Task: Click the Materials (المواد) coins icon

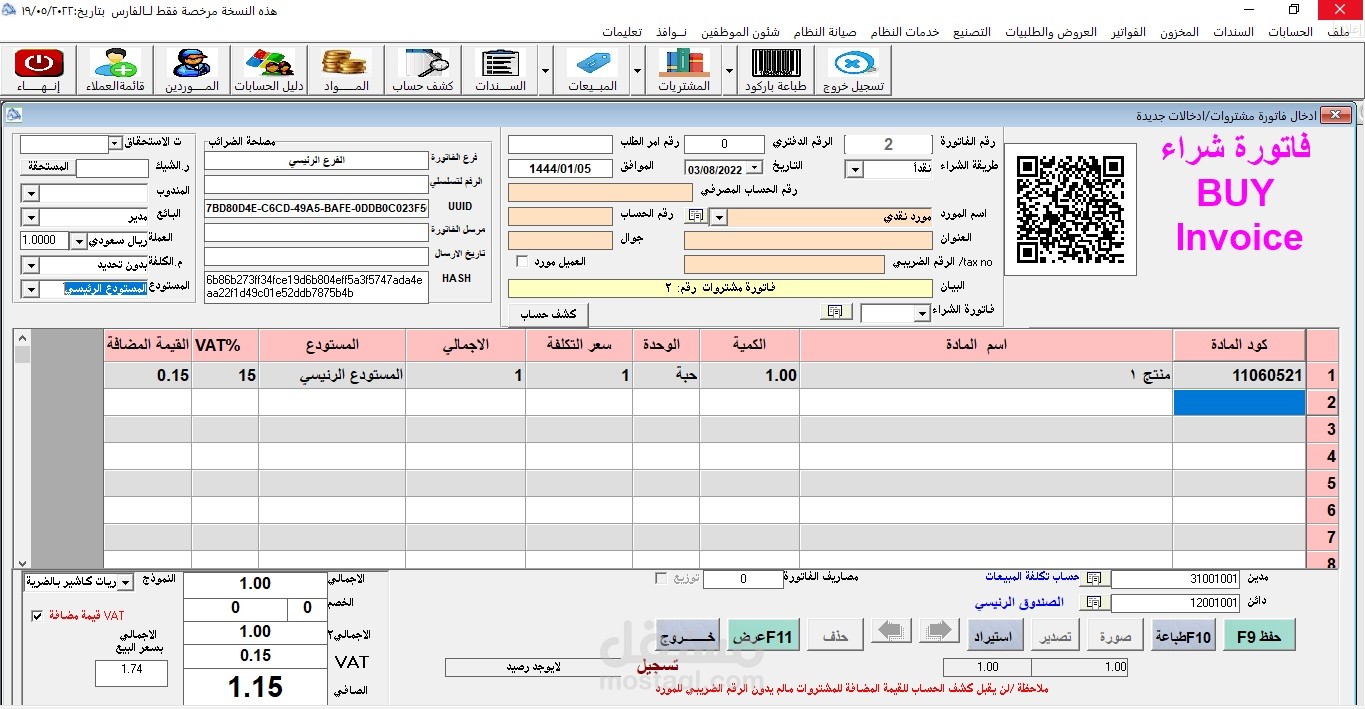Action: 345,69
